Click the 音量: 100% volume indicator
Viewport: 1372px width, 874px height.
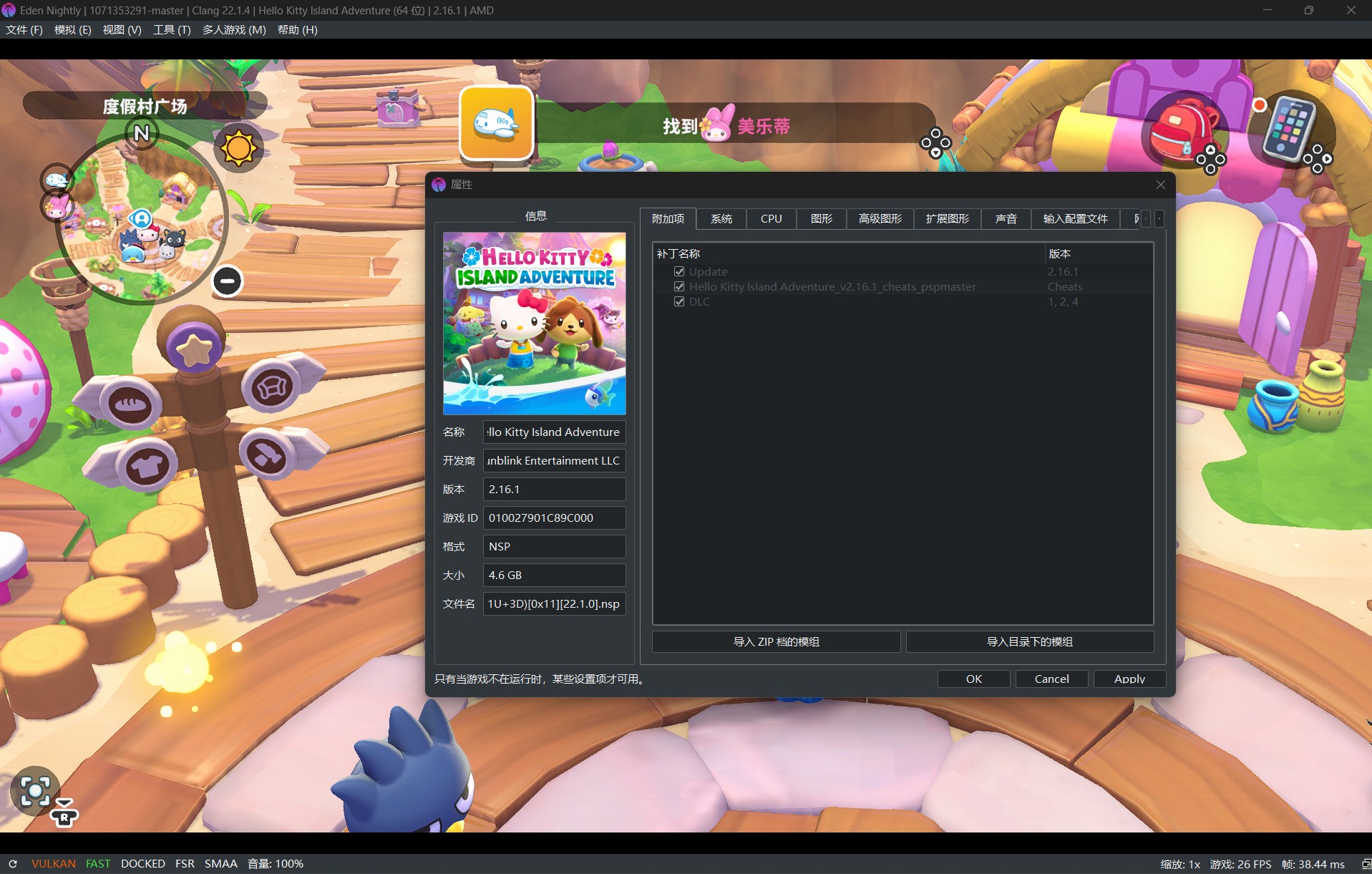(276, 864)
